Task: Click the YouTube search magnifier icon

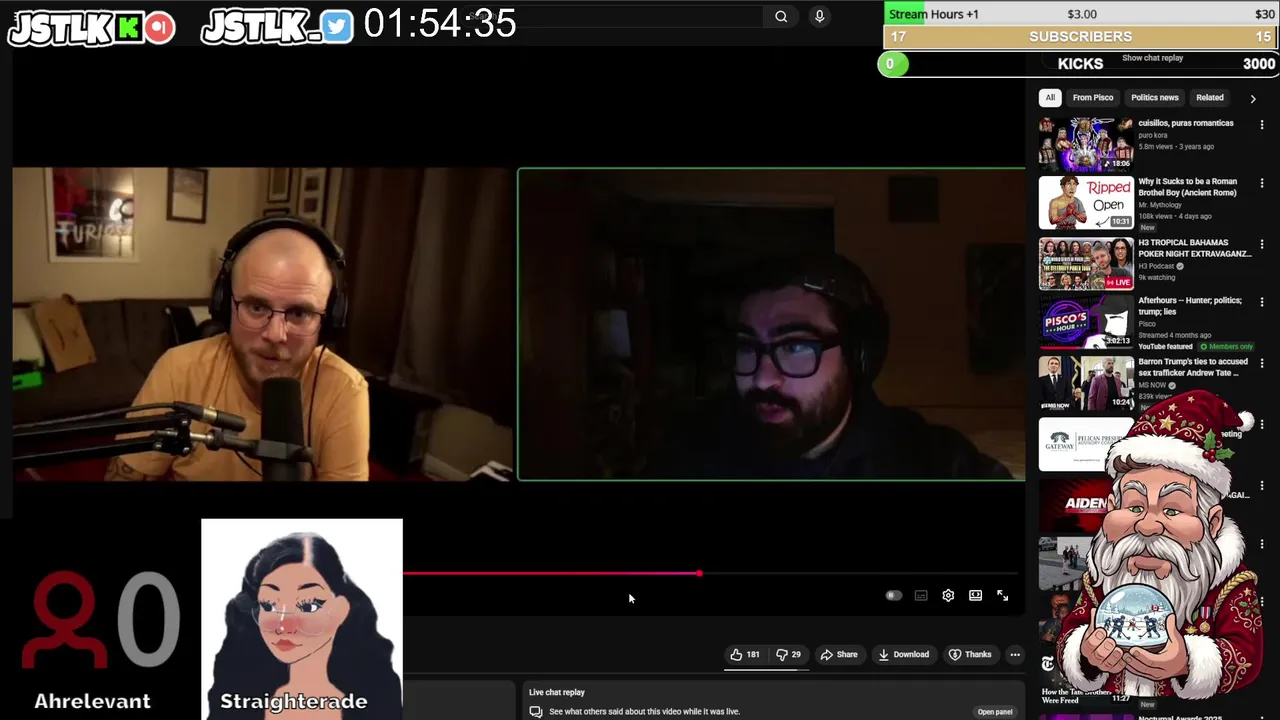Action: 781,16
